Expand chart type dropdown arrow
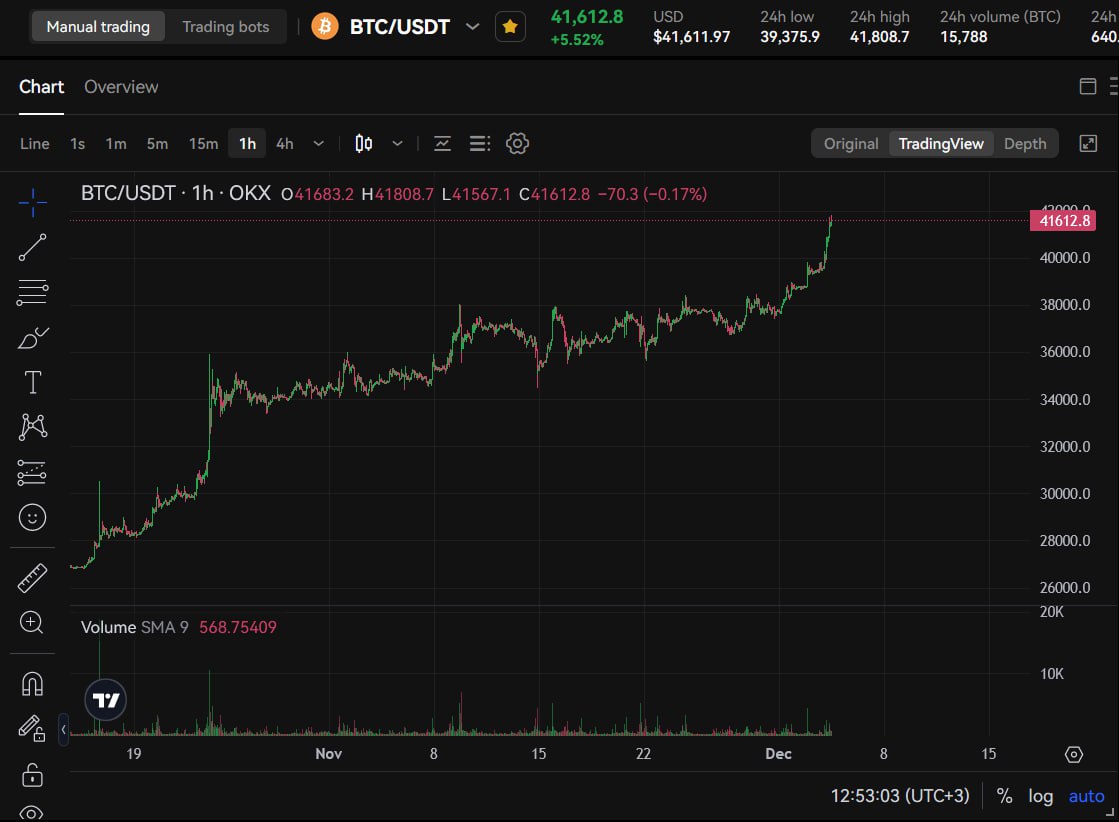The image size is (1119, 822). coord(398,143)
